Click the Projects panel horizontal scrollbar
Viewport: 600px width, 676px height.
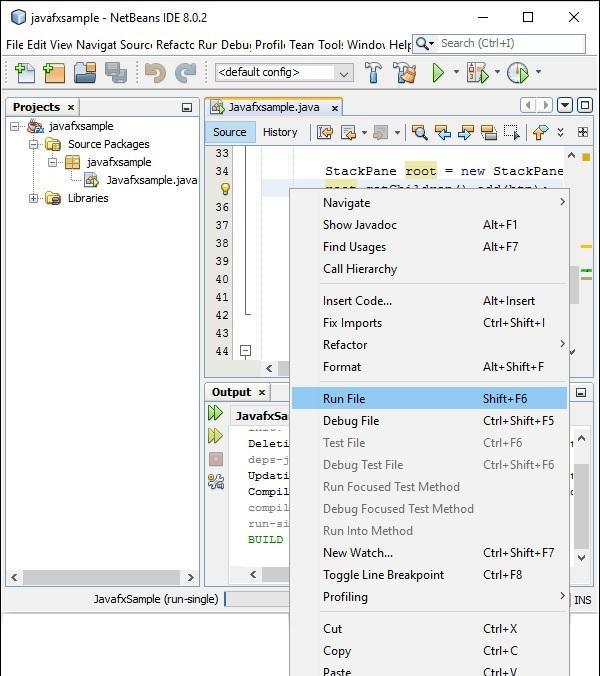[102, 577]
